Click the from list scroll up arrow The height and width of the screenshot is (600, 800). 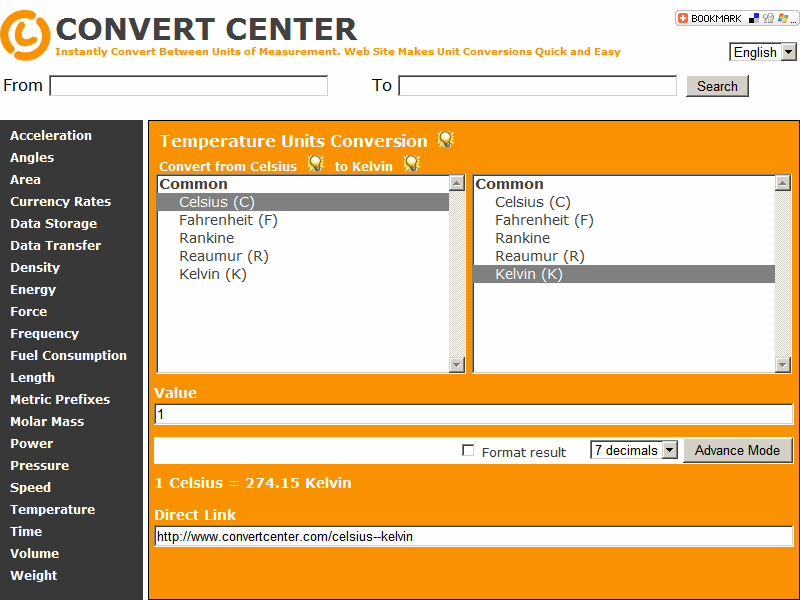click(457, 183)
